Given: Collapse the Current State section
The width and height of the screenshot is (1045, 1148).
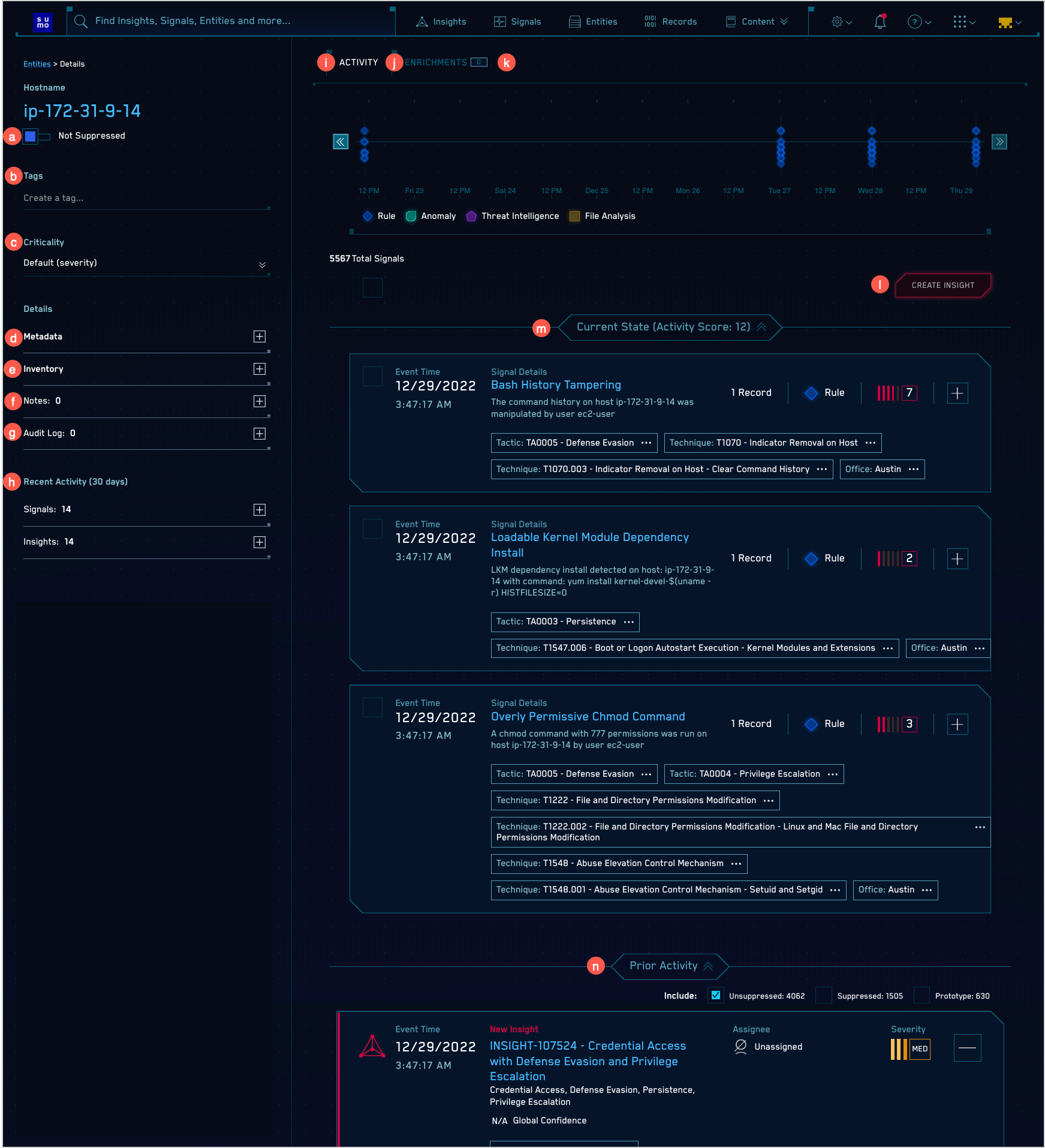Looking at the screenshot, I should [x=763, y=327].
